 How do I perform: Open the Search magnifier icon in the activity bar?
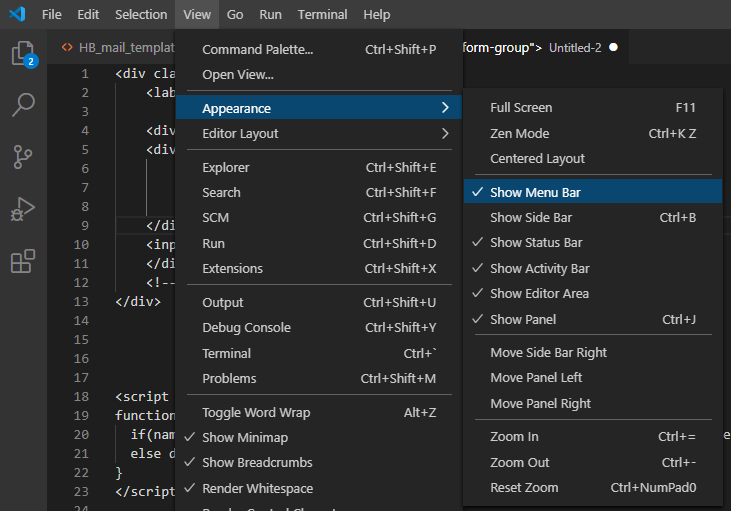22,104
